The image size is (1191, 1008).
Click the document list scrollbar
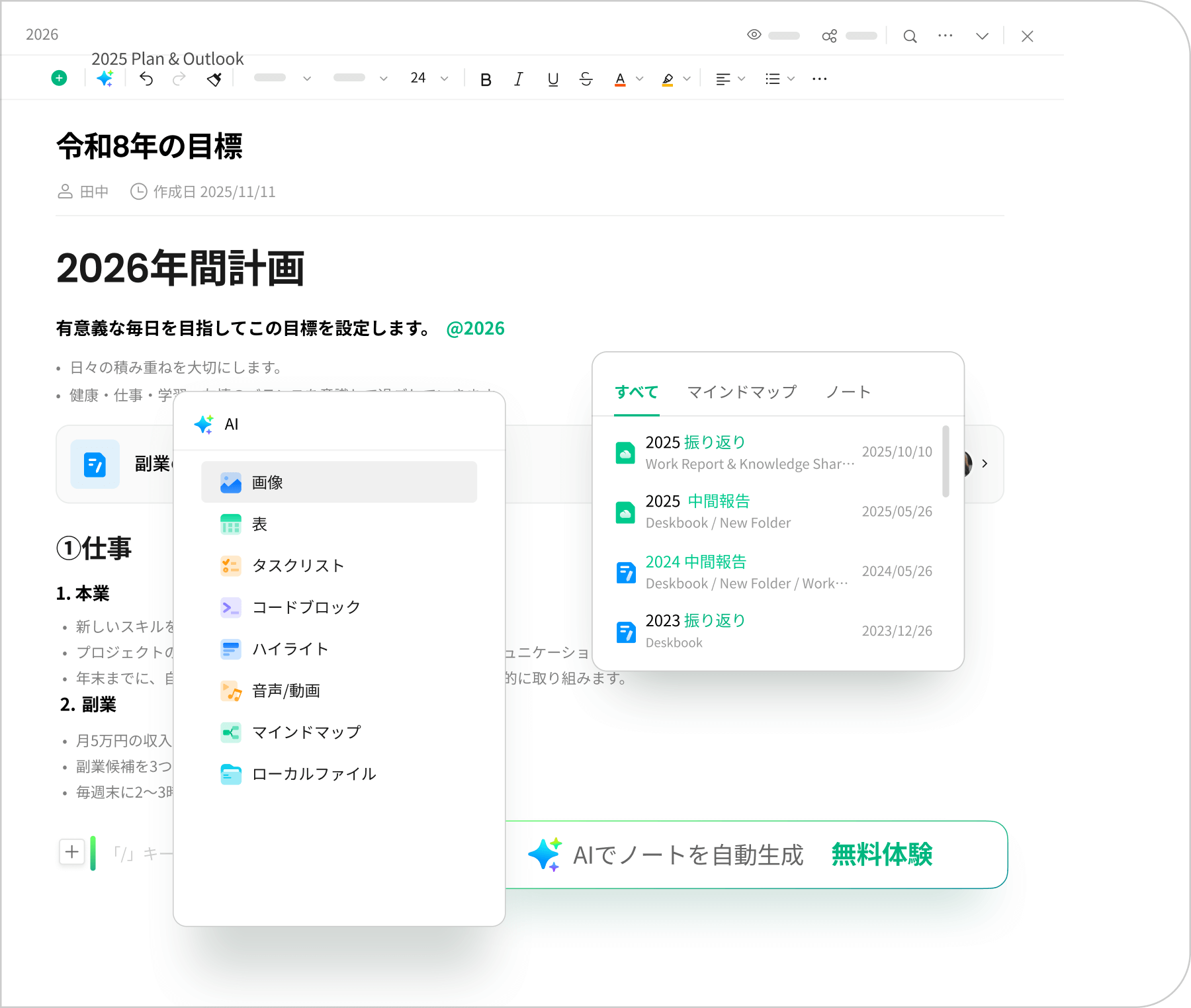click(946, 462)
